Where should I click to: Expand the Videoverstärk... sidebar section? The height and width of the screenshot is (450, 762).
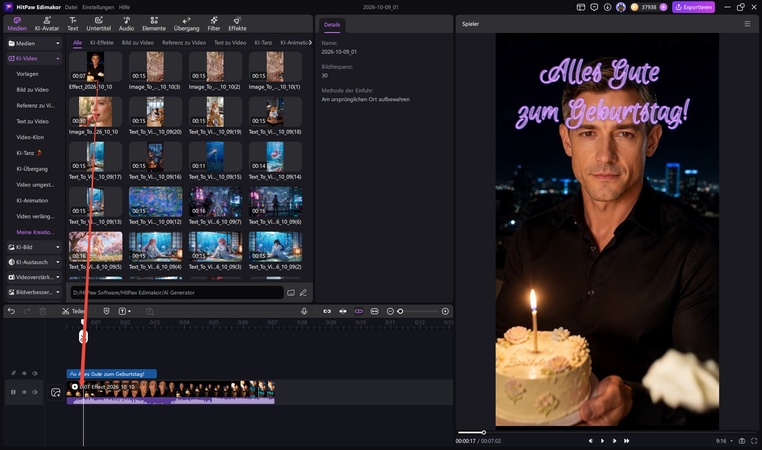point(34,277)
